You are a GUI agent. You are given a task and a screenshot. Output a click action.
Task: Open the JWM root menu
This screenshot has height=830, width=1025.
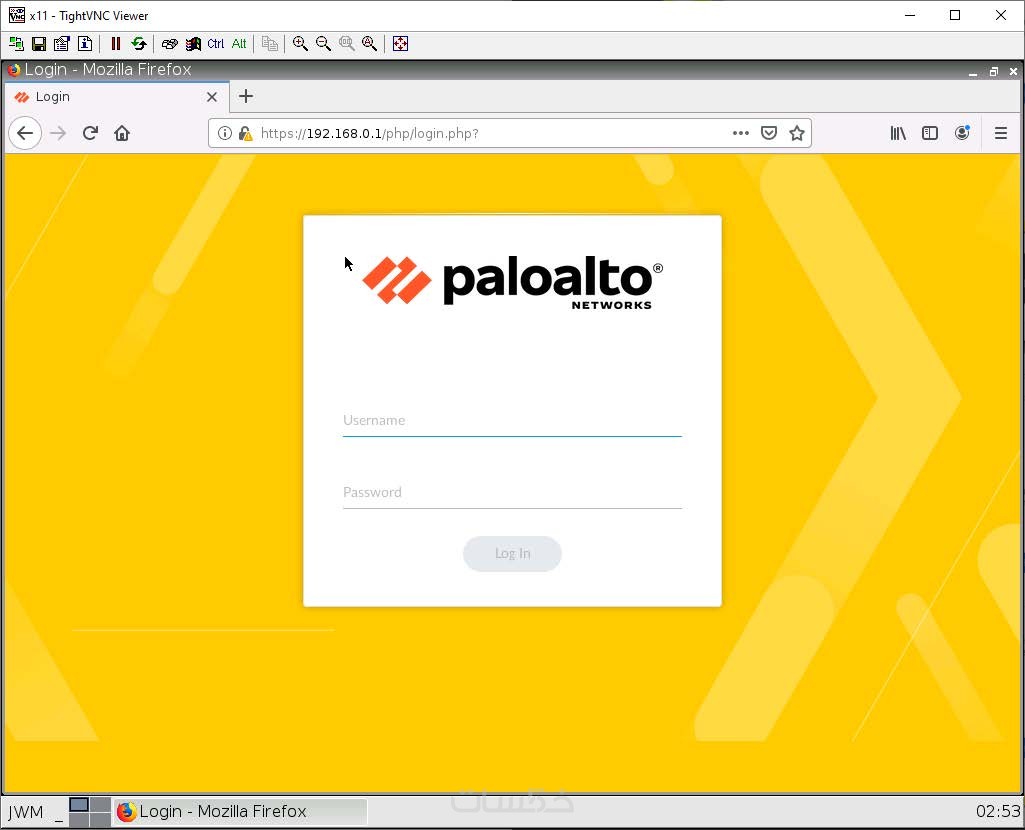click(26, 812)
